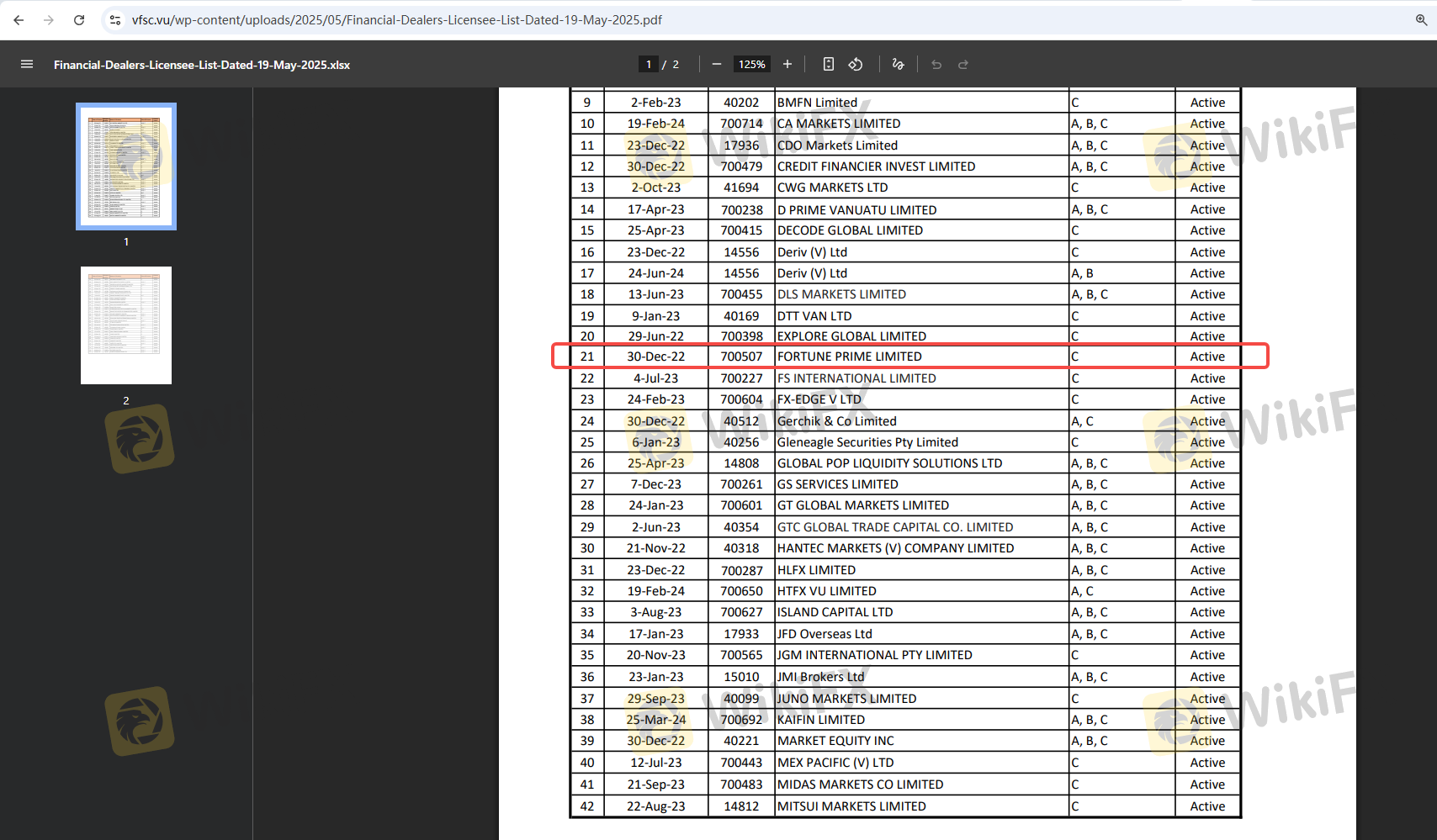Zoom in the PDF with the plus button
This screenshot has height=840, width=1437.
pyautogui.click(x=787, y=65)
